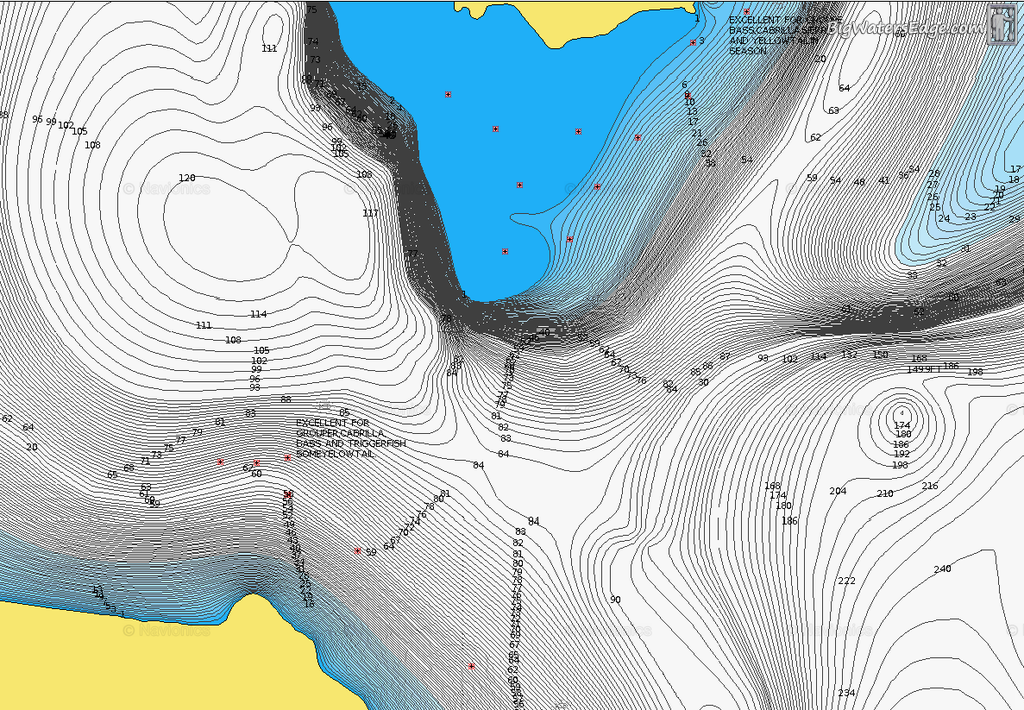Select the southernmost red fishing marker on the chart
1024x710 pixels.
coord(471,666)
